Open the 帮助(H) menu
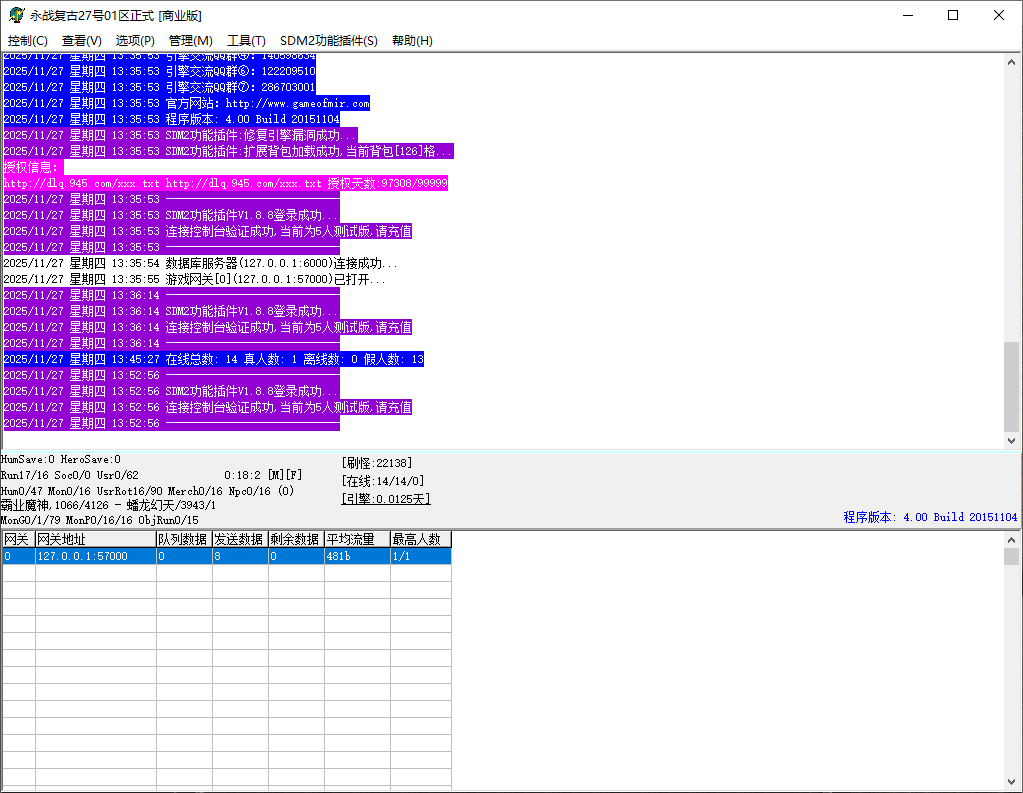Image resolution: width=1023 pixels, height=793 pixels. click(x=412, y=41)
